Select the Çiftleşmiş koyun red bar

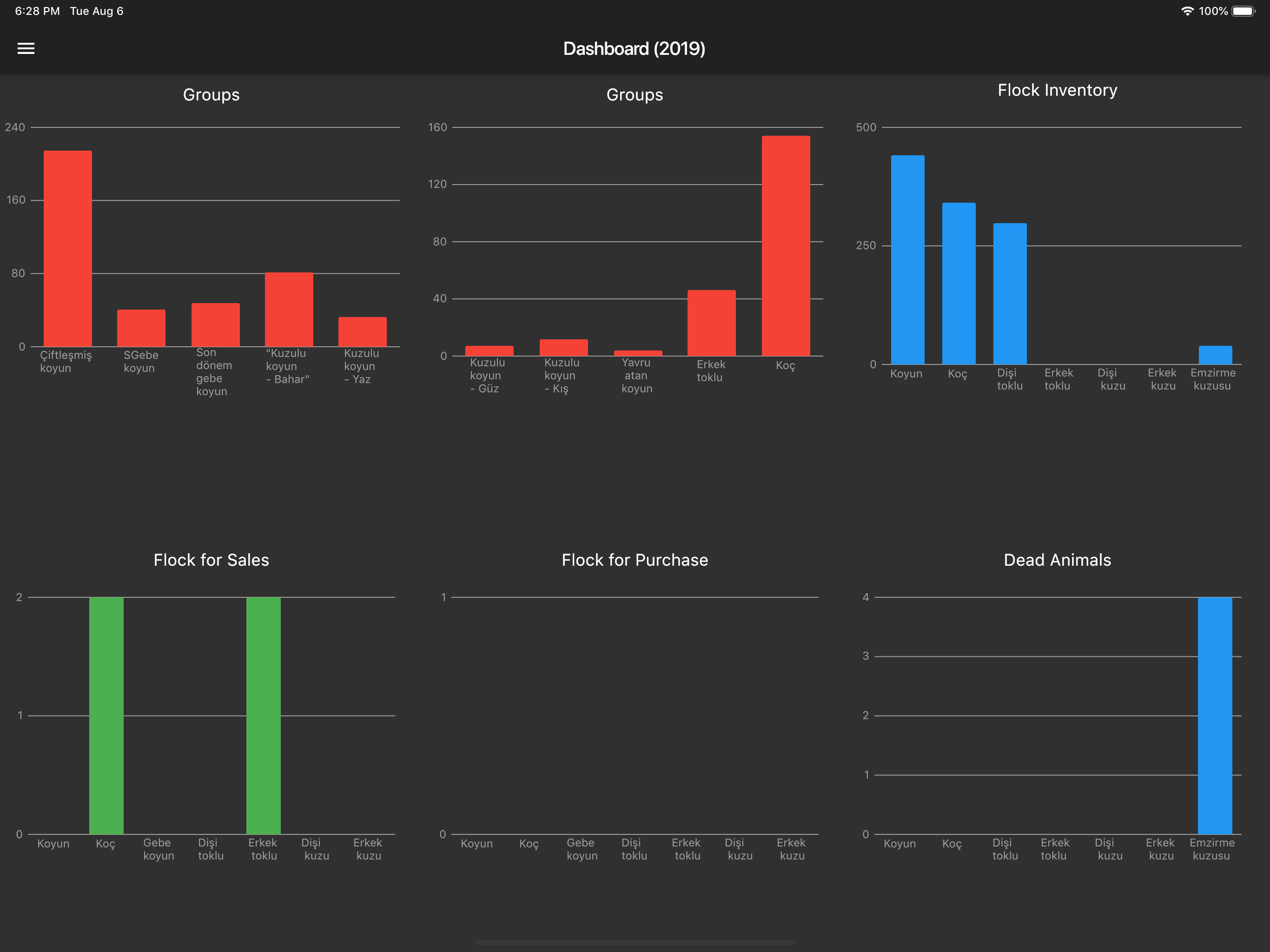coord(68,249)
